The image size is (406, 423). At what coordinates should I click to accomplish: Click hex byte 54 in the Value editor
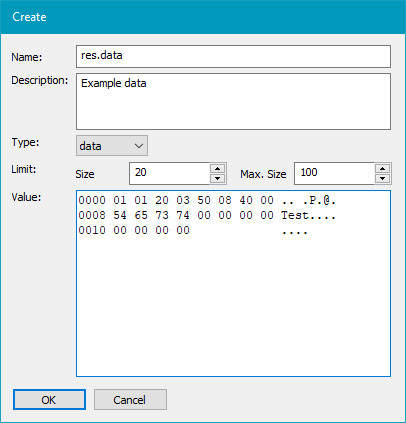[x=120, y=215]
